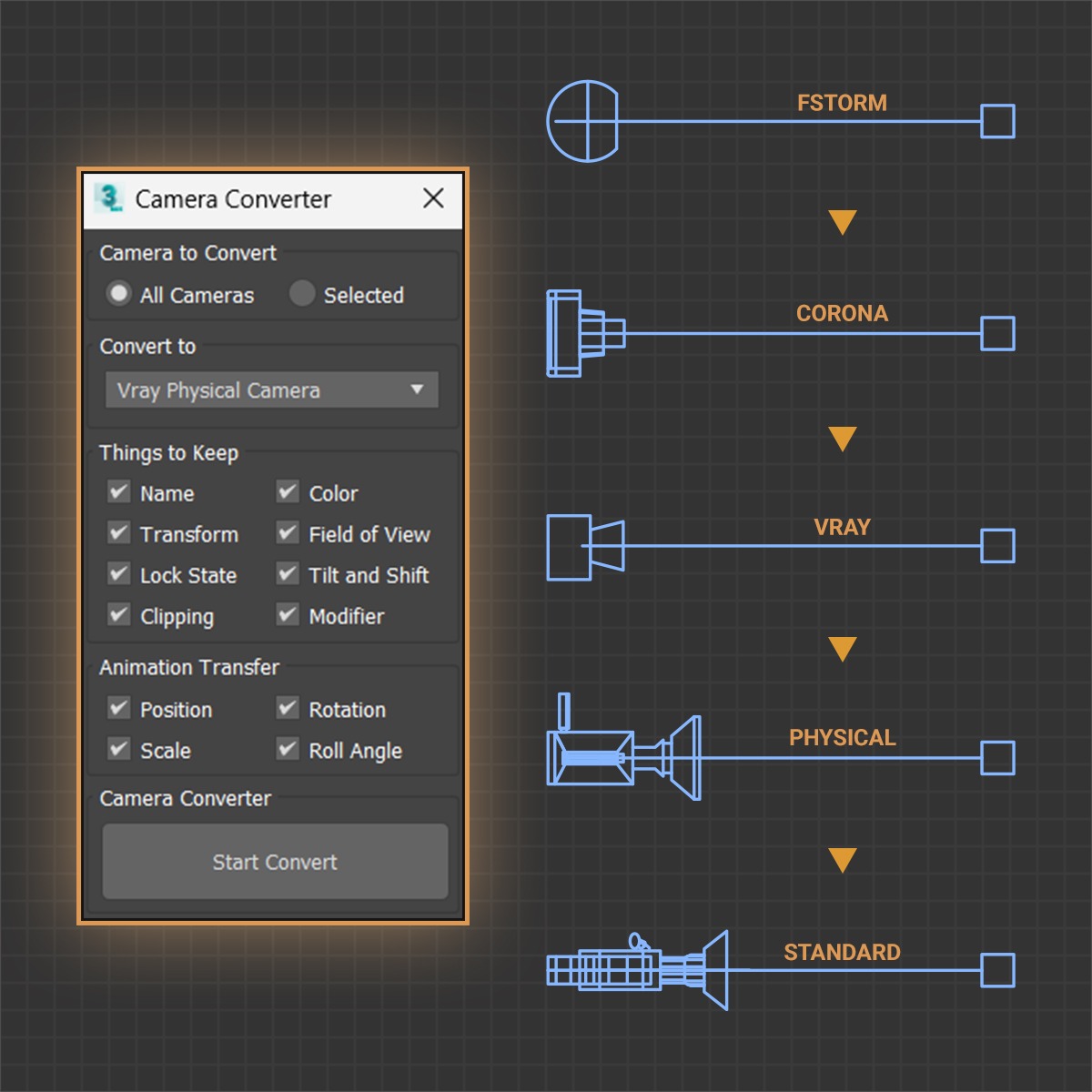Screen dimensions: 1092x1092
Task: Click the STANDARD label
Action: pyautogui.click(x=842, y=952)
